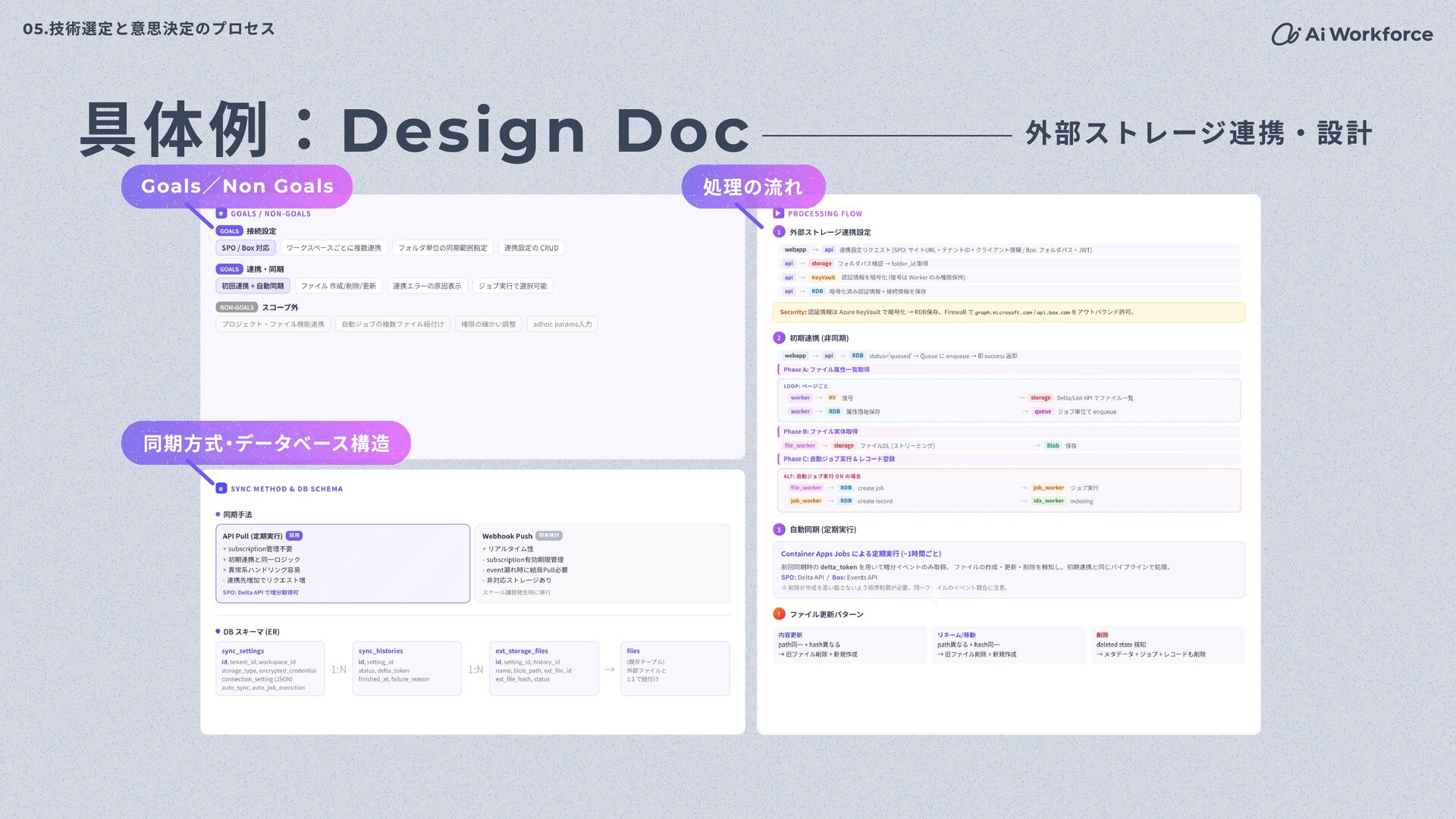The height and width of the screenshot is (819, 1456).
Task: Click the star icon beside GOALS / NON-GOALS
Action: (221, 214)
